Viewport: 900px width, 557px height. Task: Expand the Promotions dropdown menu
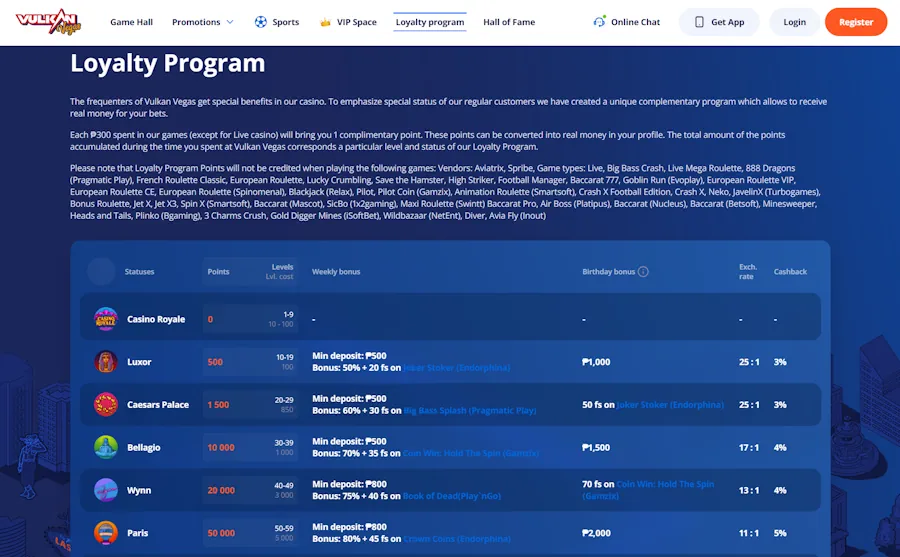(202, 22)
